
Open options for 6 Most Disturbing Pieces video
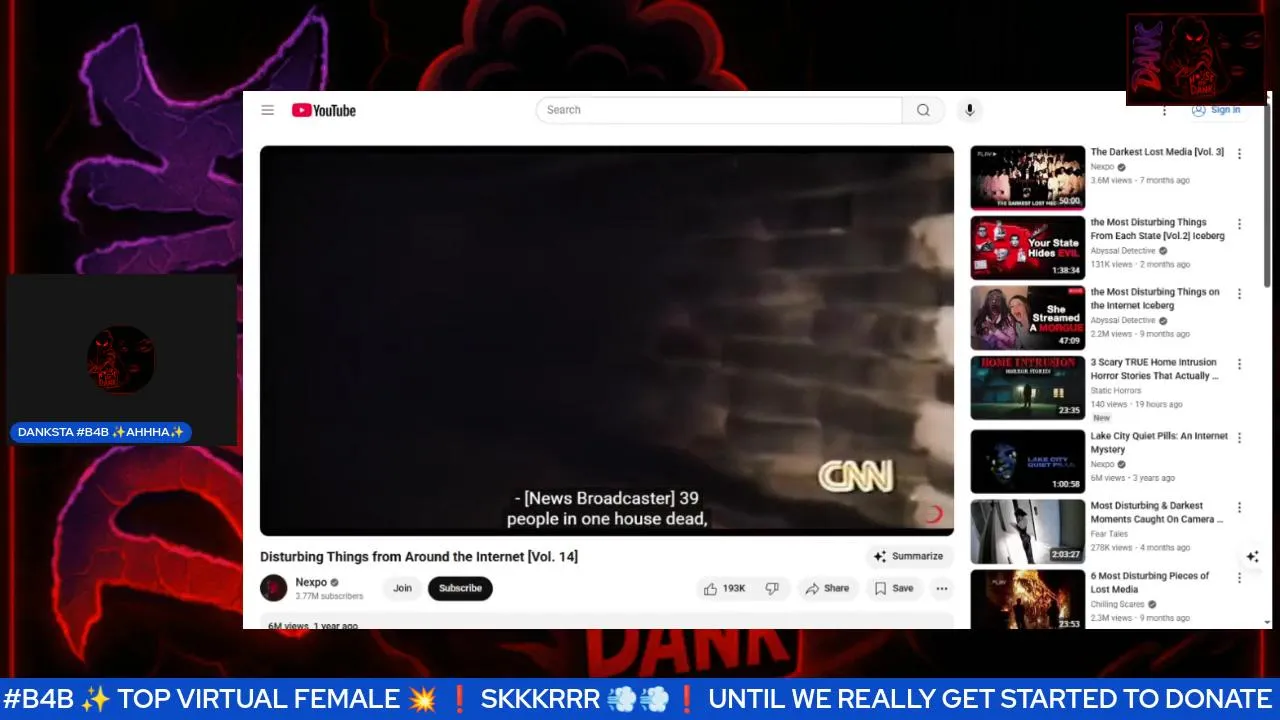tap(1239, 578)
